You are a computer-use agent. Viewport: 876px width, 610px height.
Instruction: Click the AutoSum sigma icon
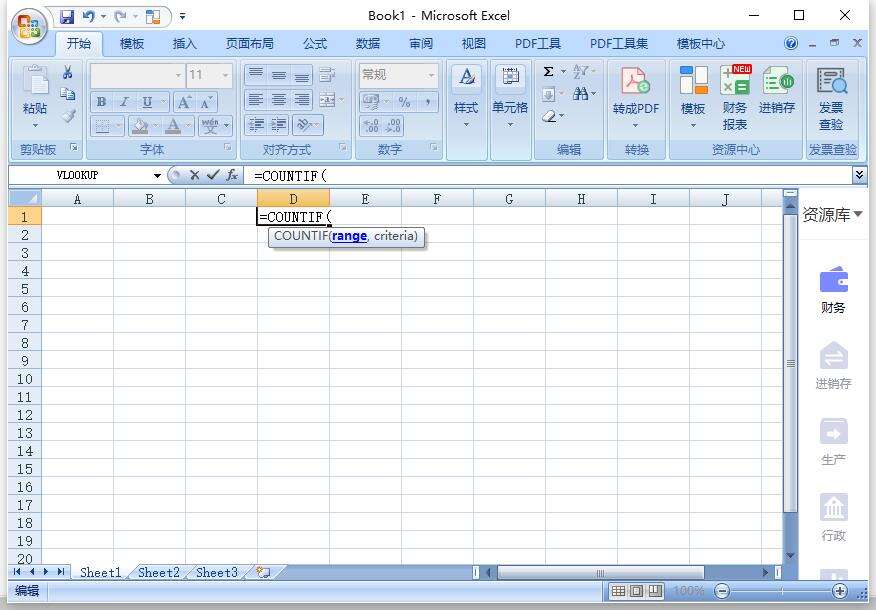(549, 72)
